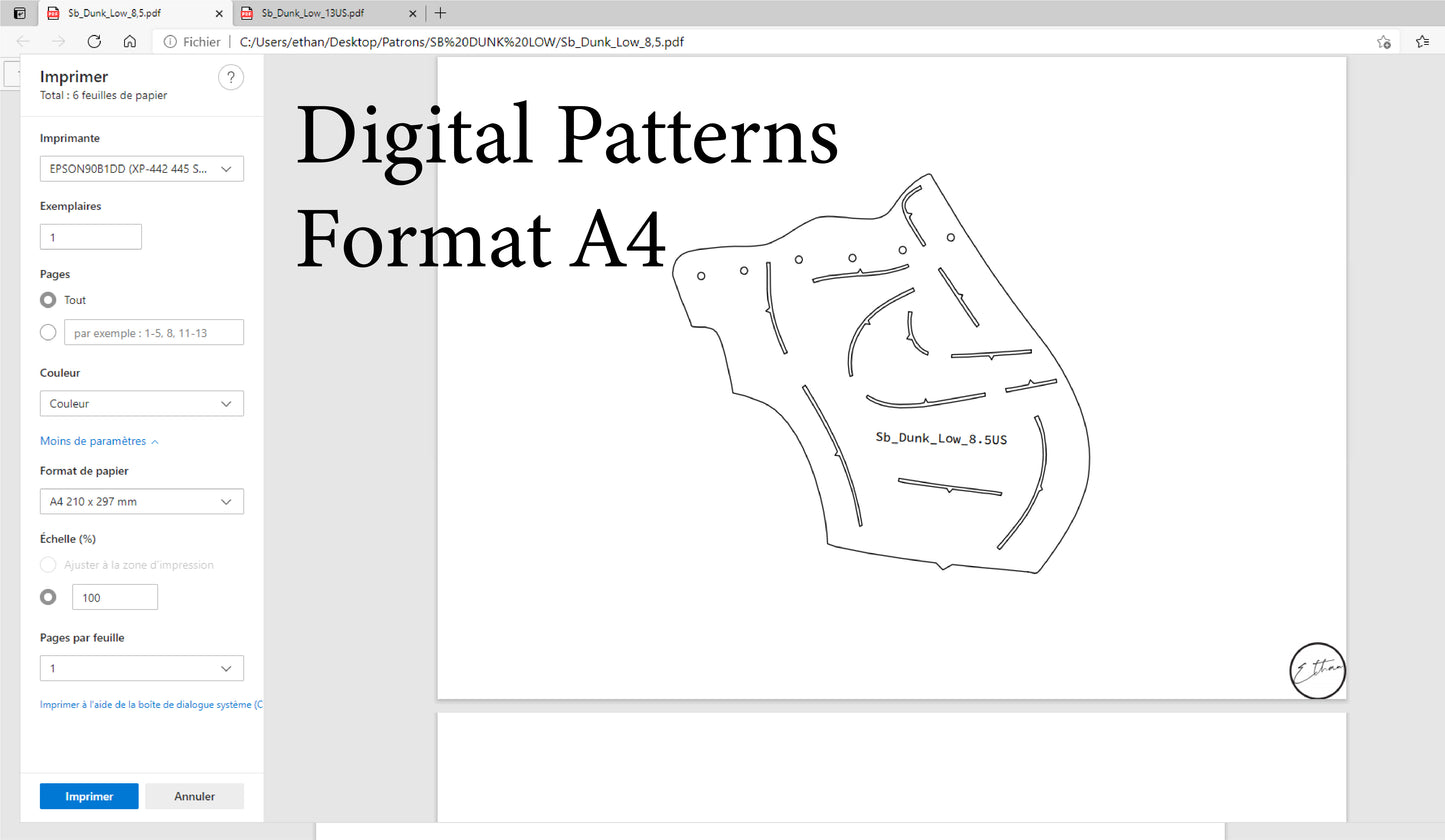Click the site info icon beside Fichier

pos(170,42)
